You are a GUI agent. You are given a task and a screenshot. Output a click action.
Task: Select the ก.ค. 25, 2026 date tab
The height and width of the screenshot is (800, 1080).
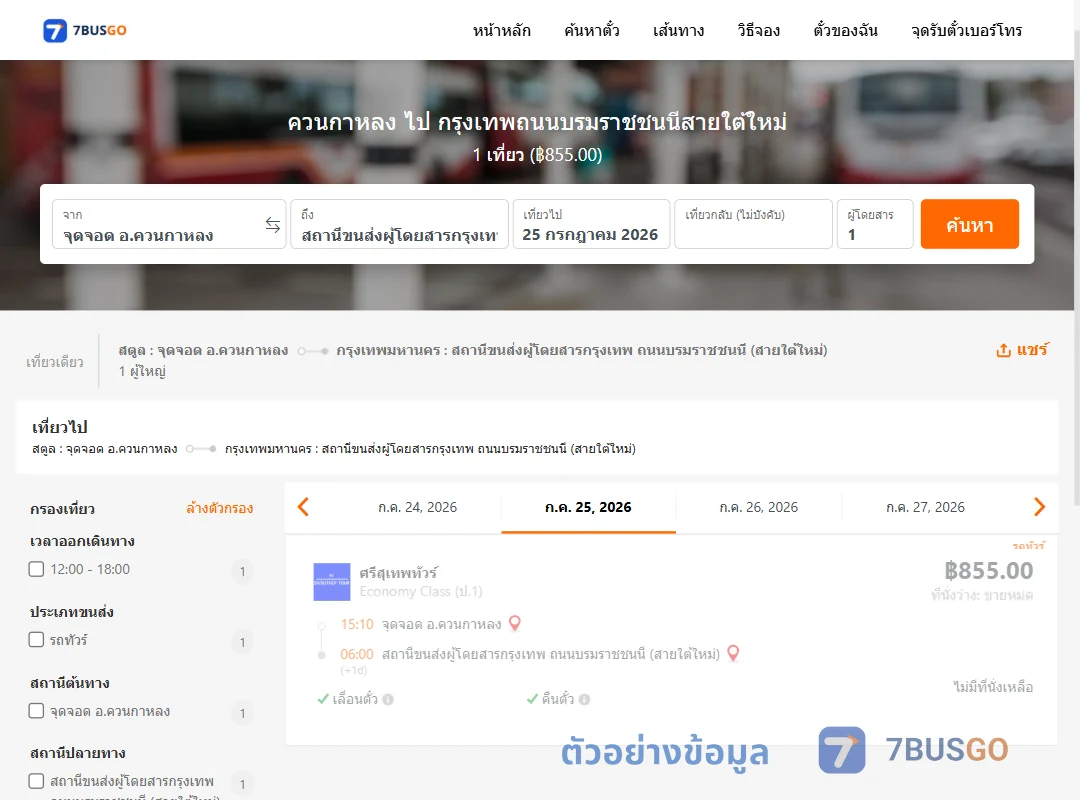click(588, 507)
